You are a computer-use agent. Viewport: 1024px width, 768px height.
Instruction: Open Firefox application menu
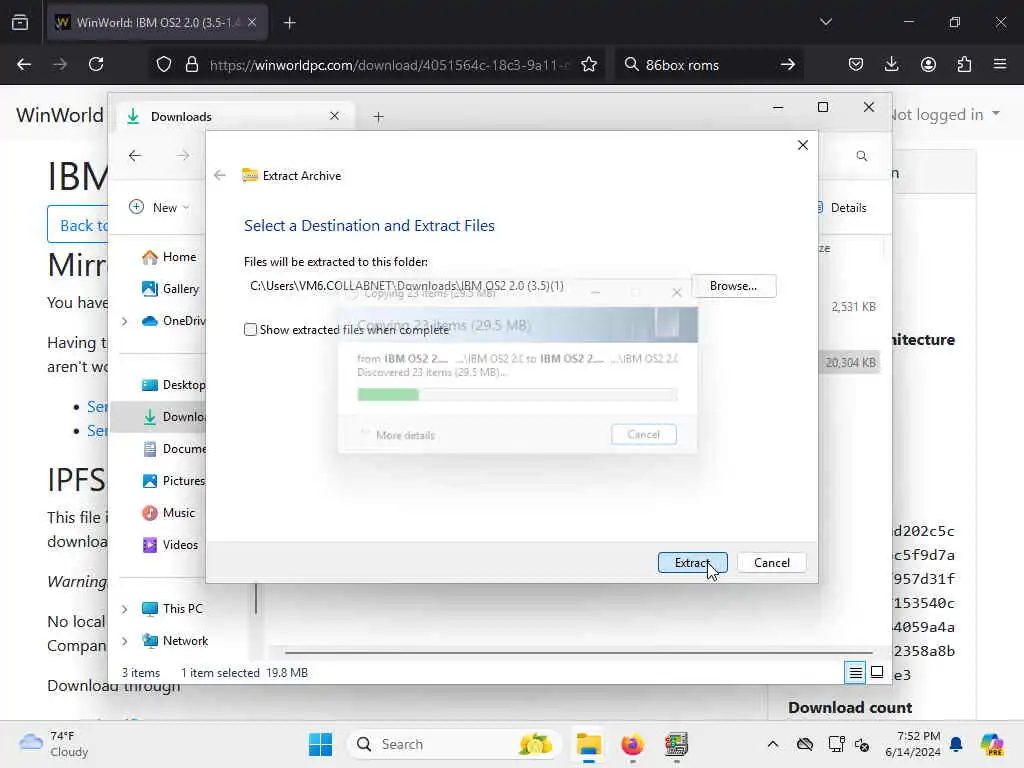click(1000, 64)
